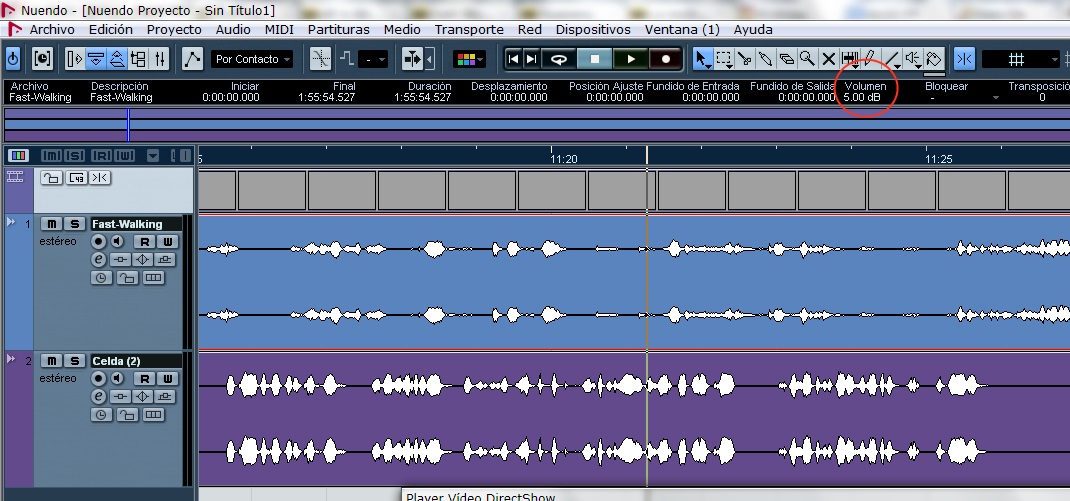
Task: Select the Mute X tool
Action: 828,59
